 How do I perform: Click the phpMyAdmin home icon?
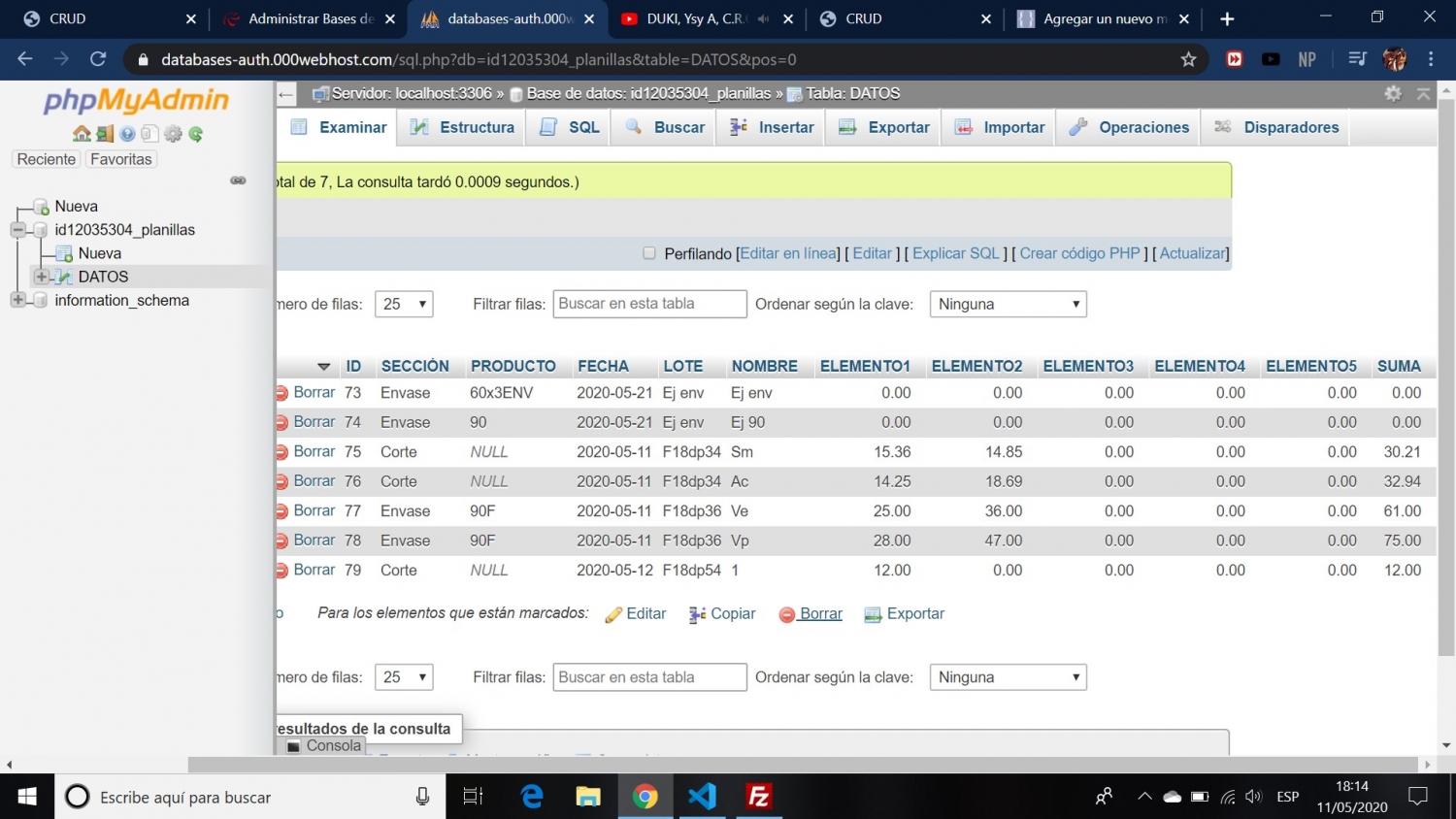[82, 134]
